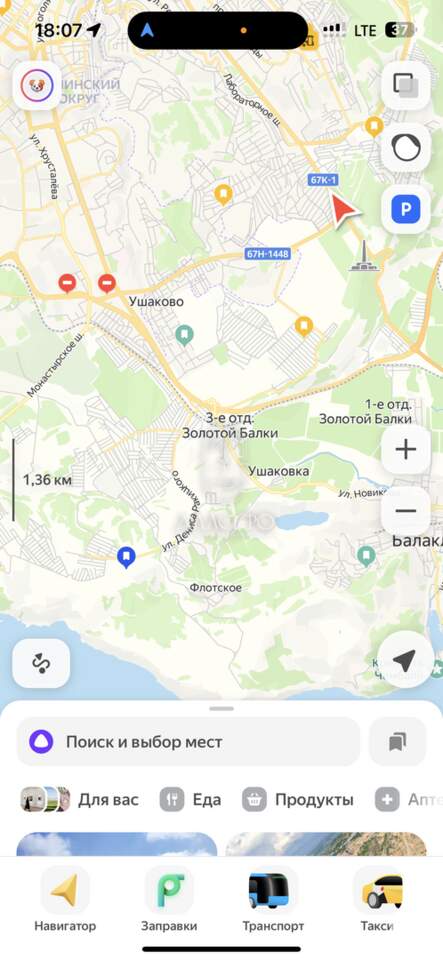
Task: Switch to the Навигатор tab
Action: tap(65, 899)
